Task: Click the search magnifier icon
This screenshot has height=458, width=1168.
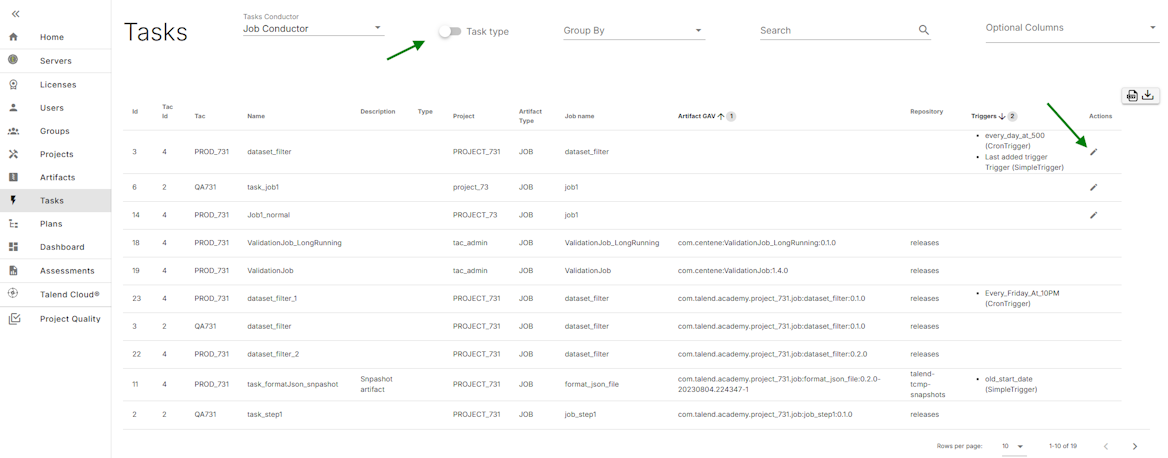Action: 923,30
